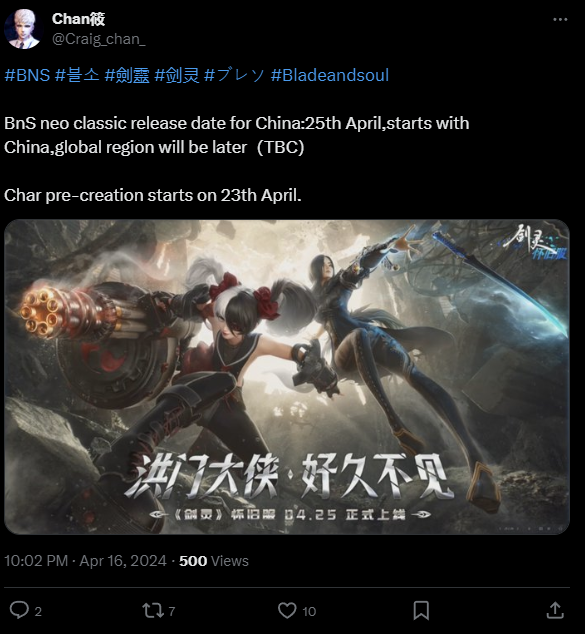Open the #劍靈 traditional hashtag
The image size is (585, 634).
127,75
